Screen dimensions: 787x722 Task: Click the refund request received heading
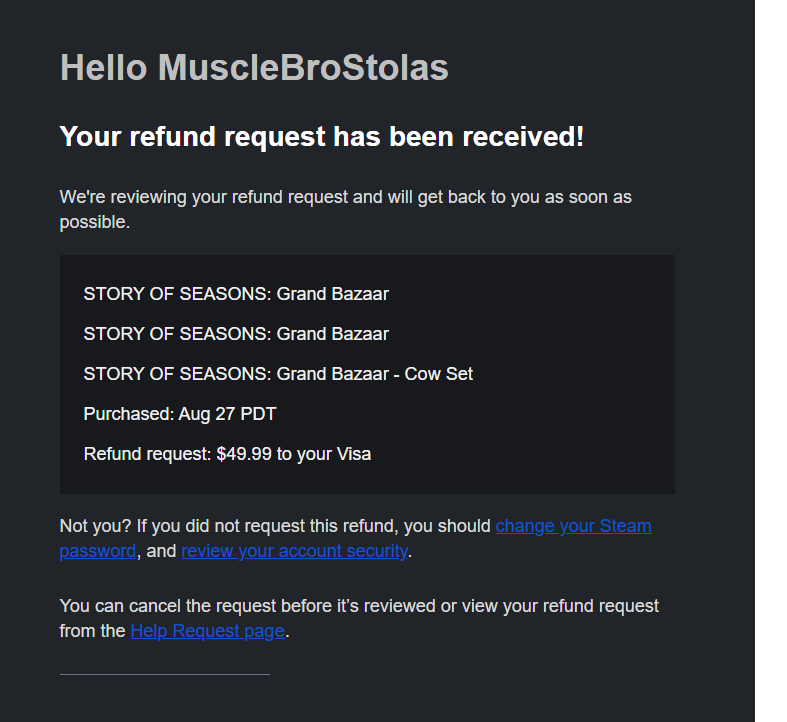[x=321, y=136]
